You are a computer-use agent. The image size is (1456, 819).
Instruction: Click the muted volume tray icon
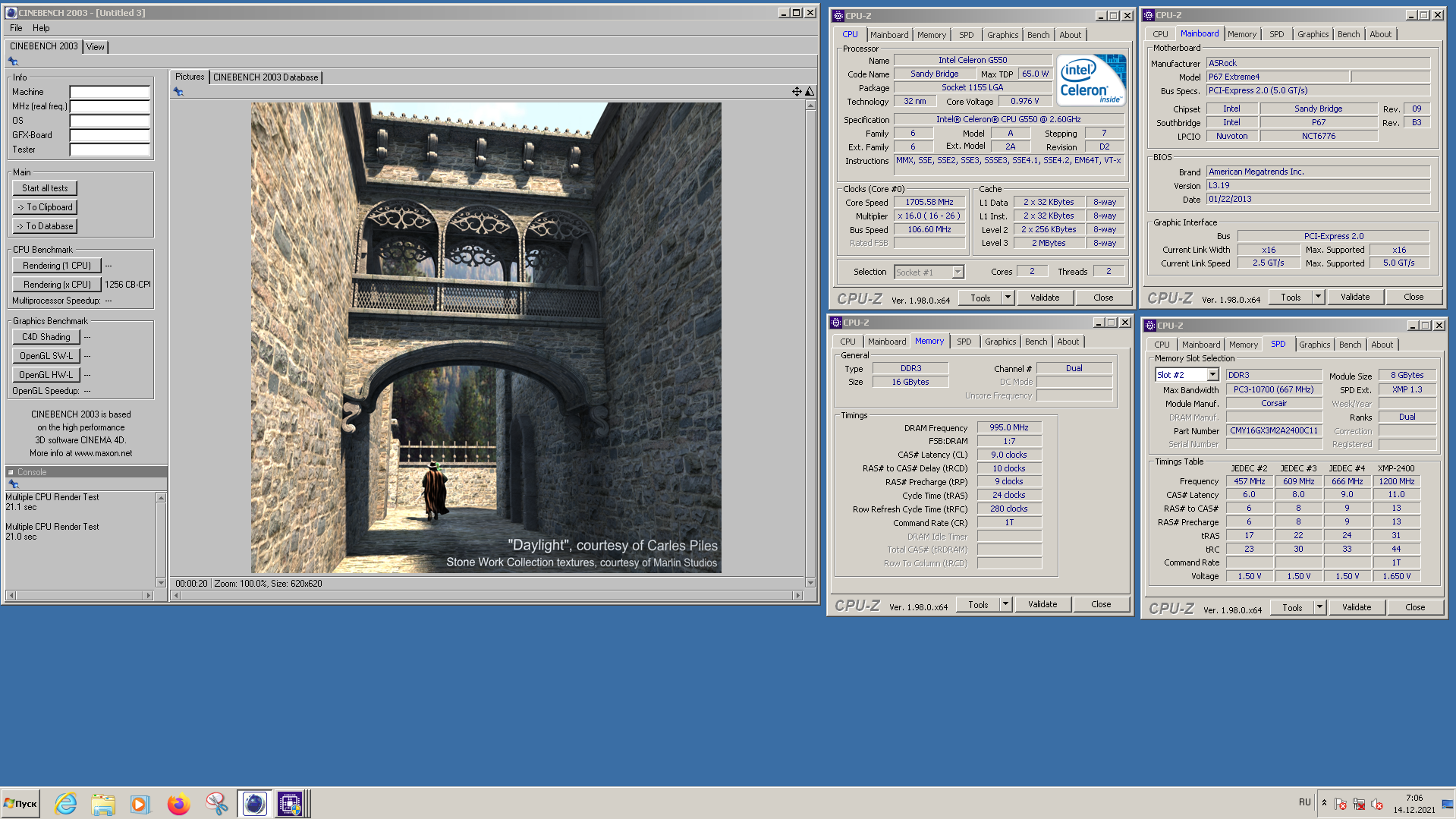[1377, 804]
